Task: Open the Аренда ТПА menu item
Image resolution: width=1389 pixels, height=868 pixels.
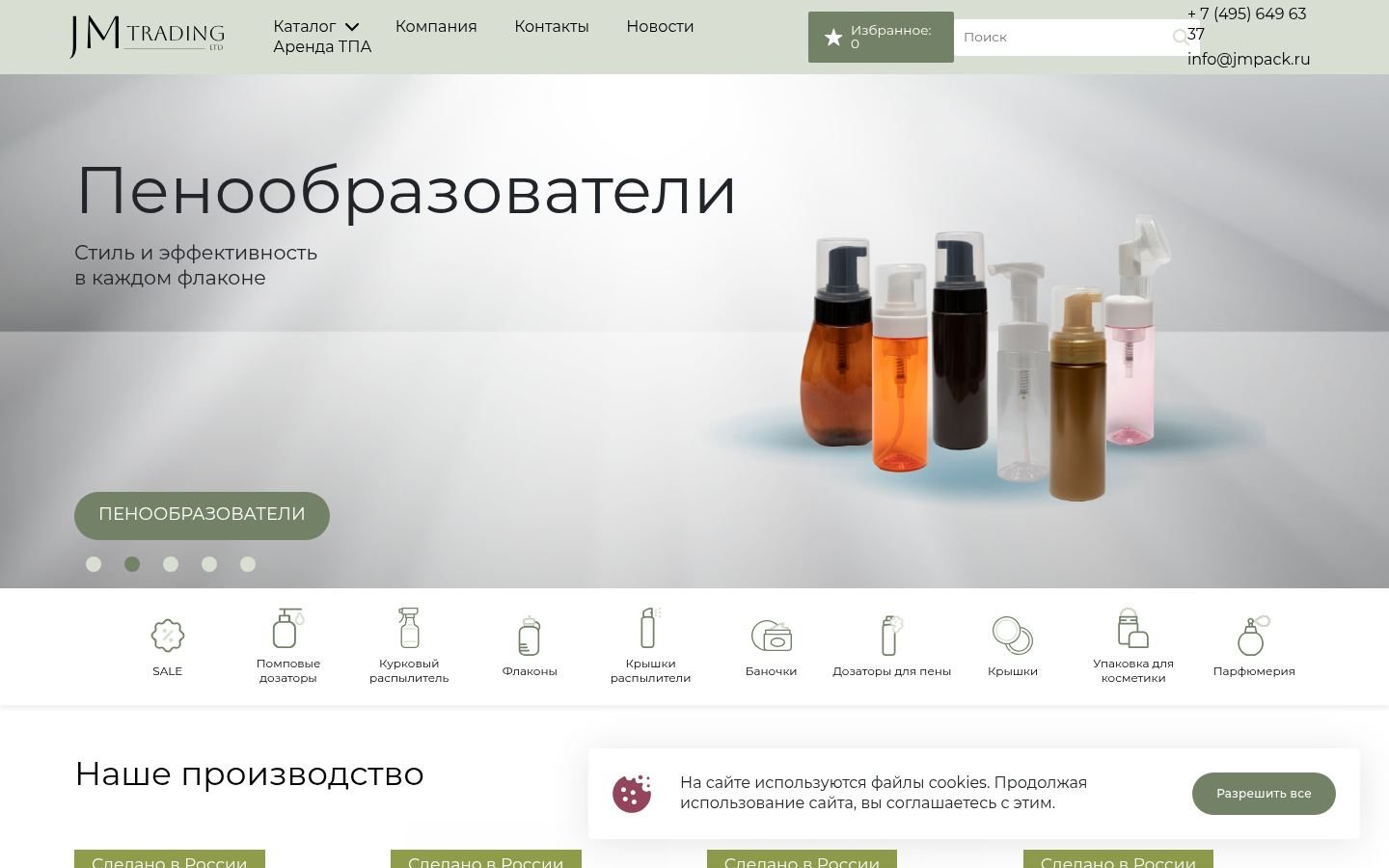Action: [x=322, y=46]
